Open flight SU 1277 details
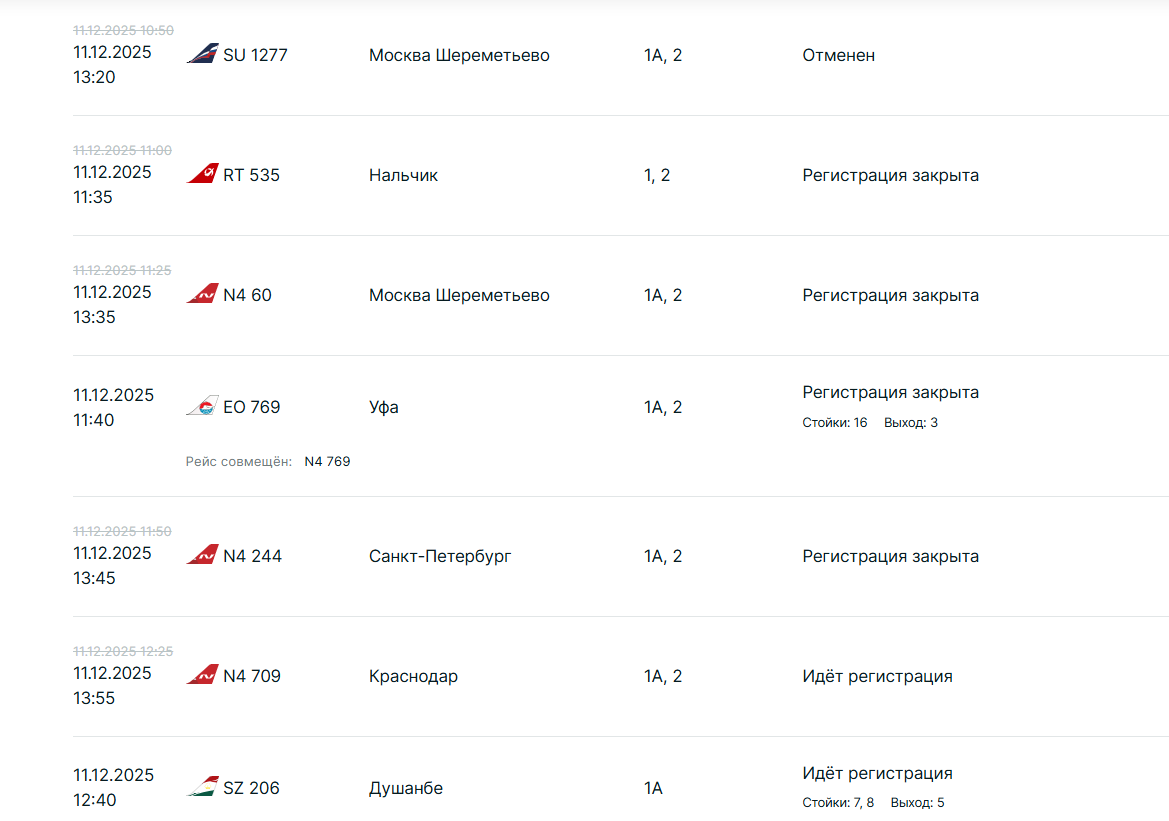This screenshot has height=821, width=1169. 255,55
